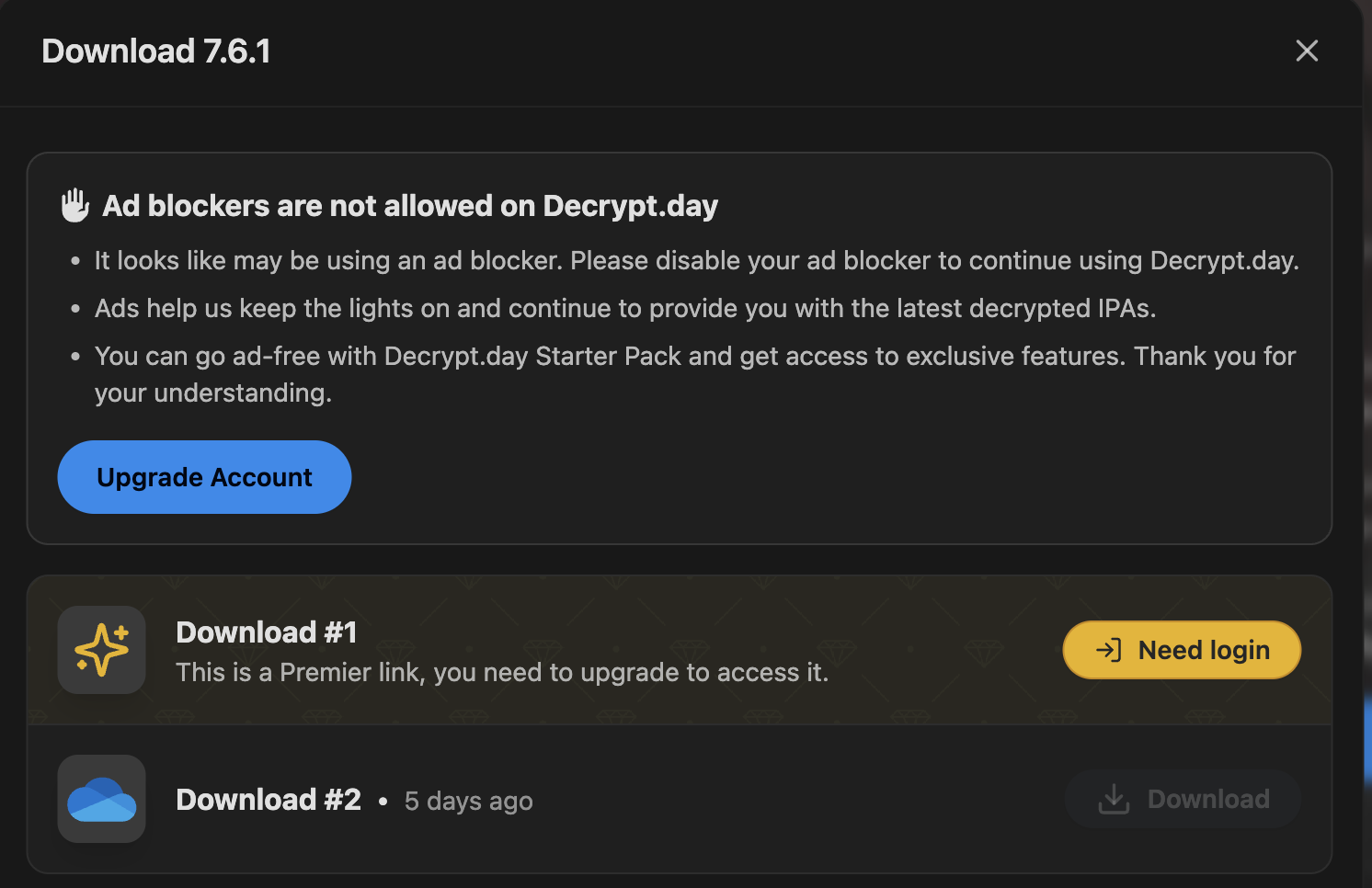Screen dimensions: 1372x888
Task: Click the Decrypt.day Starter Pack bullet text
Action: point(694,357)
